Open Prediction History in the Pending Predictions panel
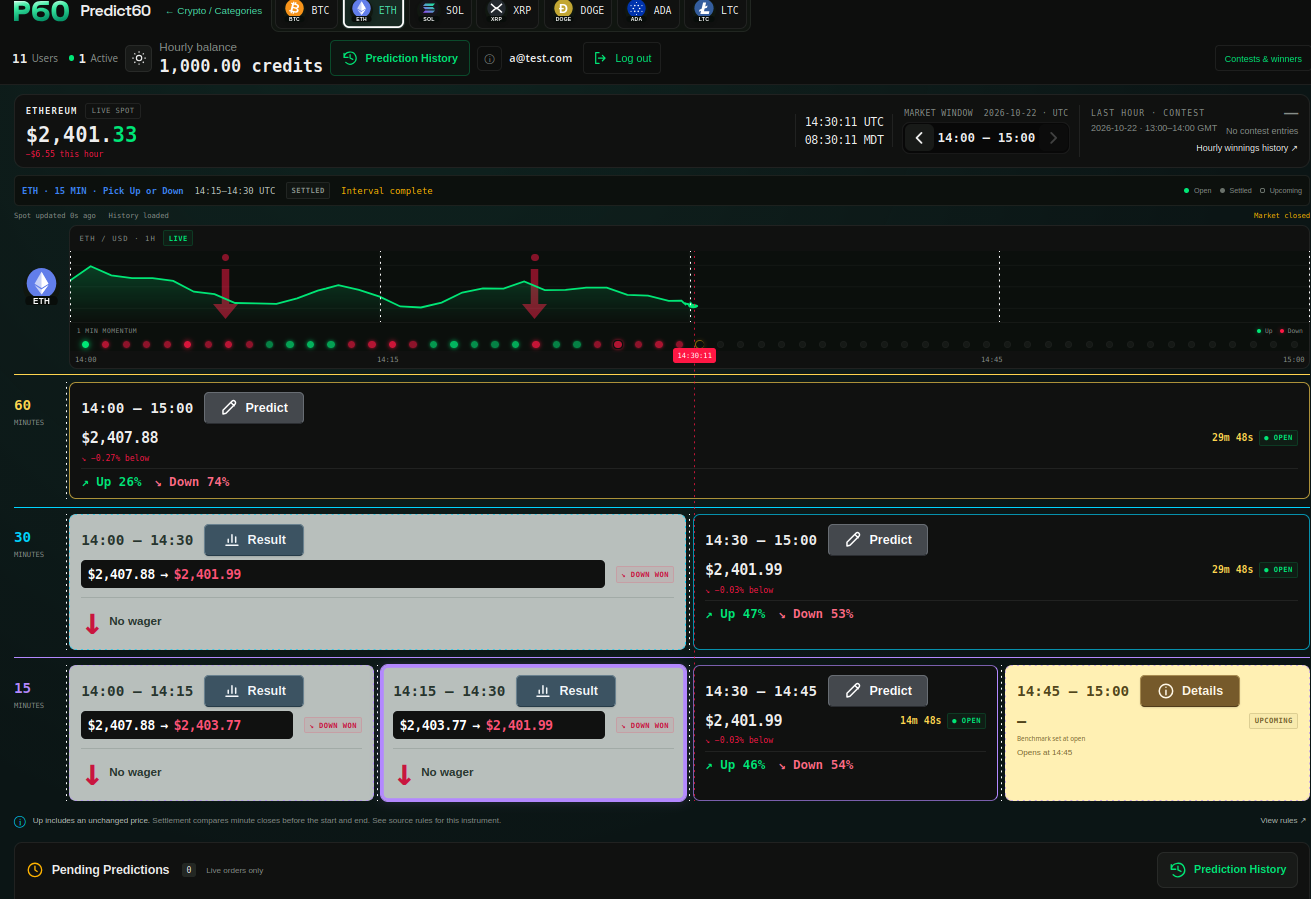1311x899 pixels. pos(1228,870)
